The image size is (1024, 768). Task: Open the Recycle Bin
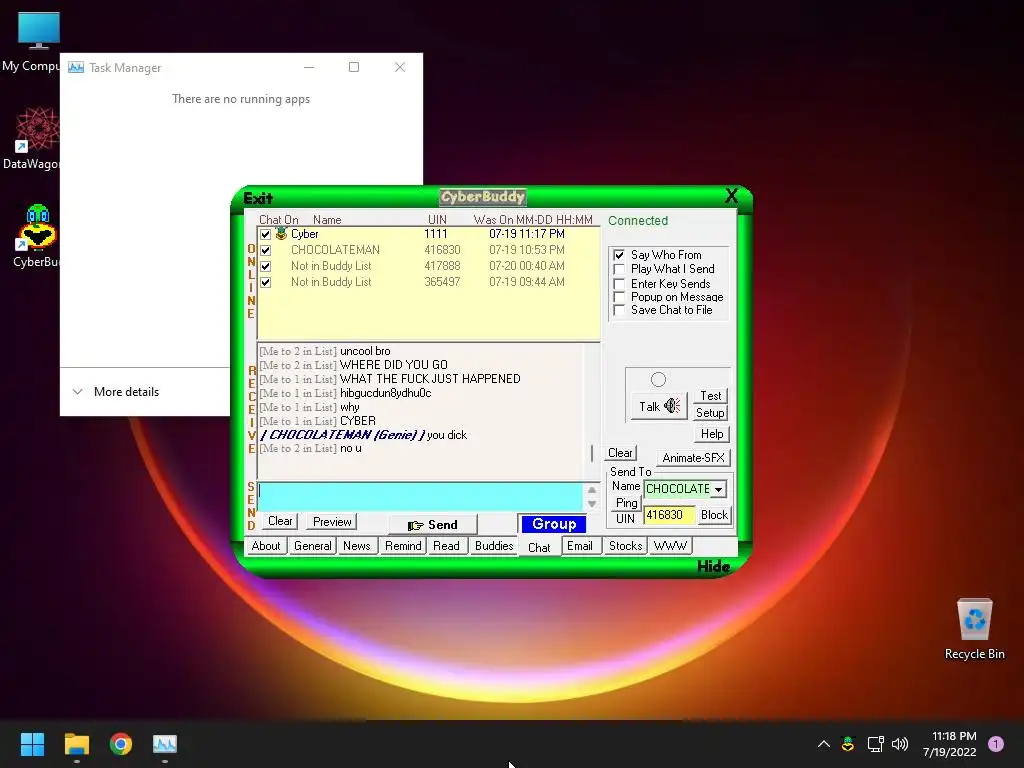click(974, 628)
